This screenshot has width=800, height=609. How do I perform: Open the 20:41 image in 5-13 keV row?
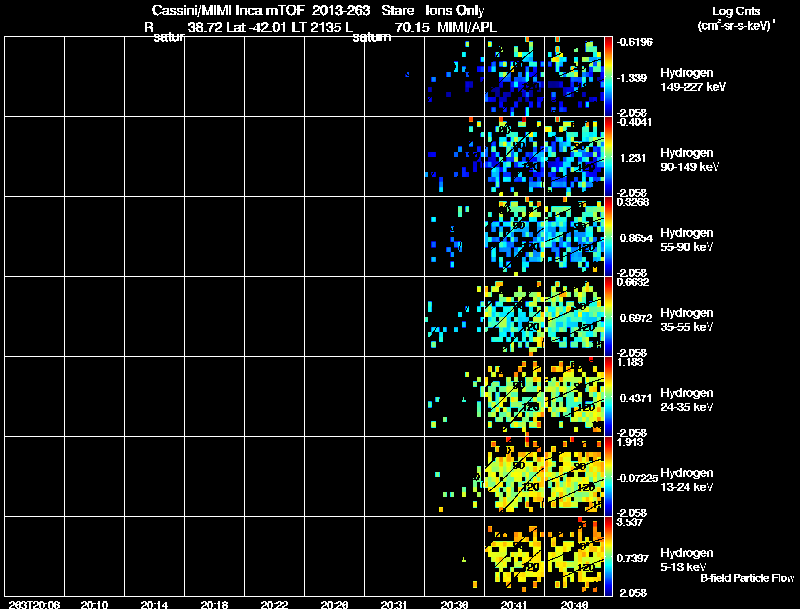(x=514, y=557)
